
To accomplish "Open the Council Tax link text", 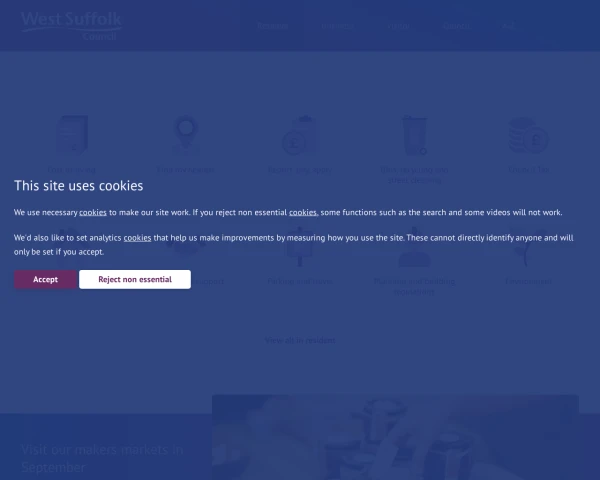I will click(528, 170).
